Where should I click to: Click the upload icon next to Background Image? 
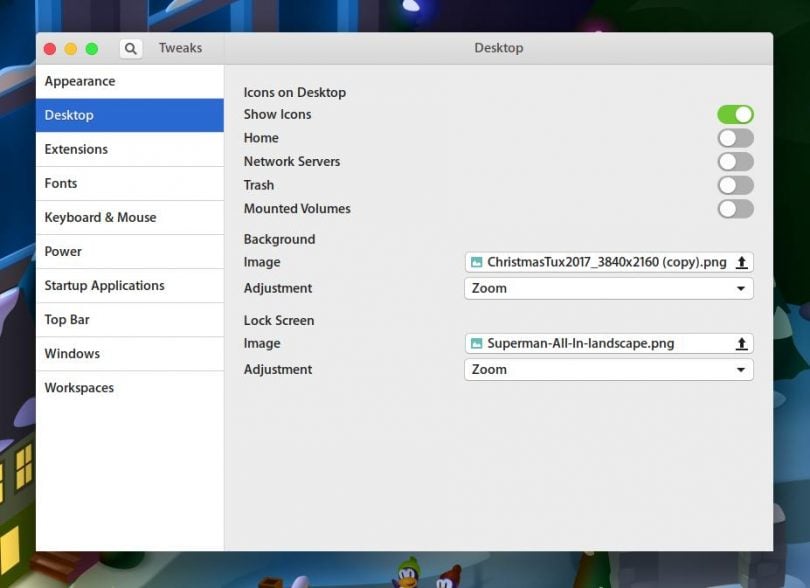pyautogui.click(x=741, y=262)
